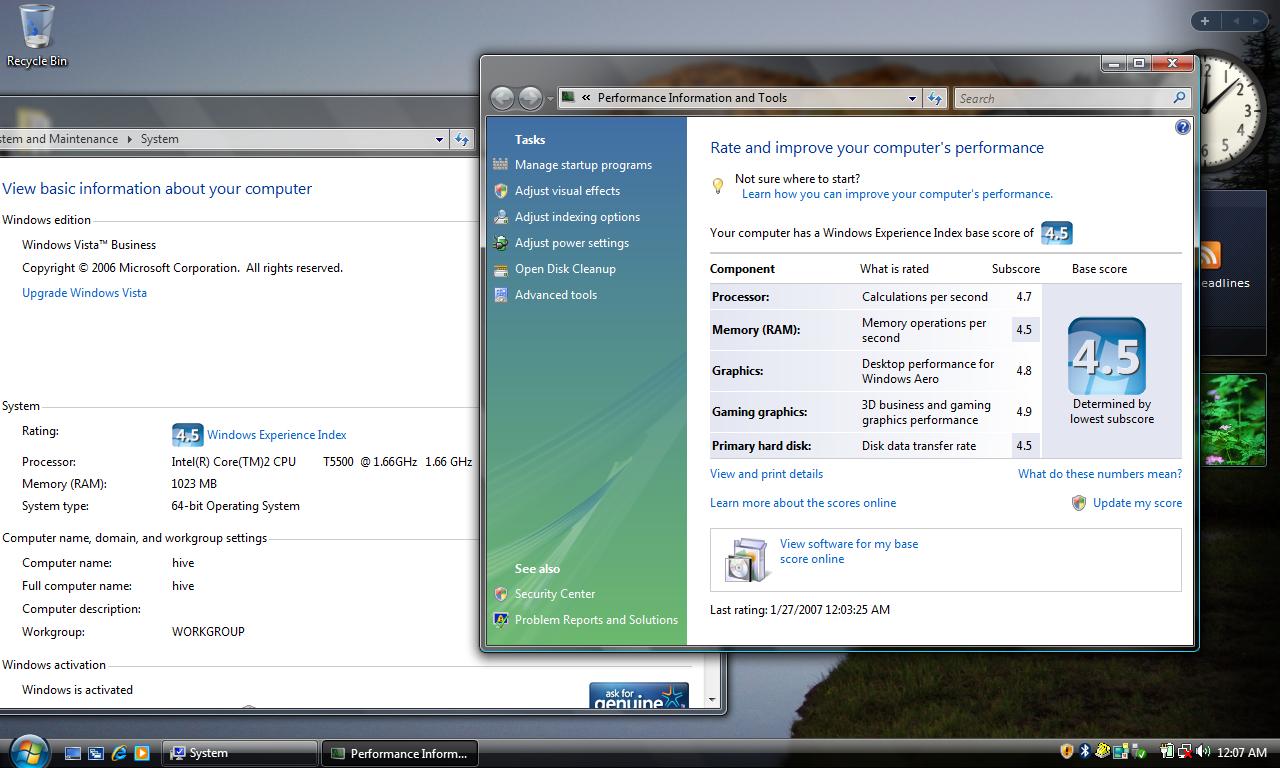1280x768 pixels.
Task: Click the Problem Reports and Solutions icon
Action: [501, 620]
